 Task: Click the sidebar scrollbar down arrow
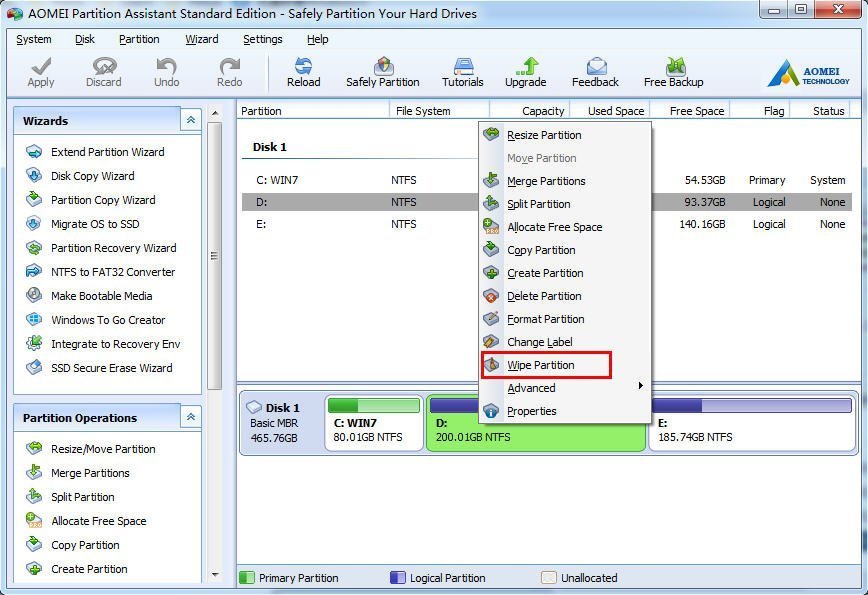tap(215, 575)
